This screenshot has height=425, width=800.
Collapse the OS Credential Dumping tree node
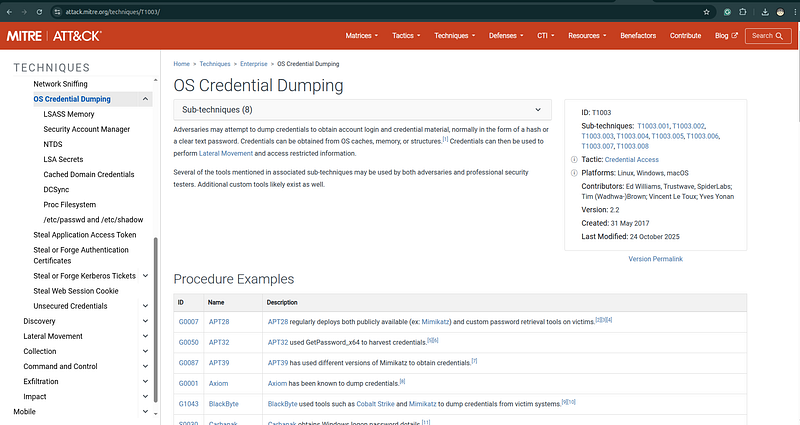click(x=145, y=99)
